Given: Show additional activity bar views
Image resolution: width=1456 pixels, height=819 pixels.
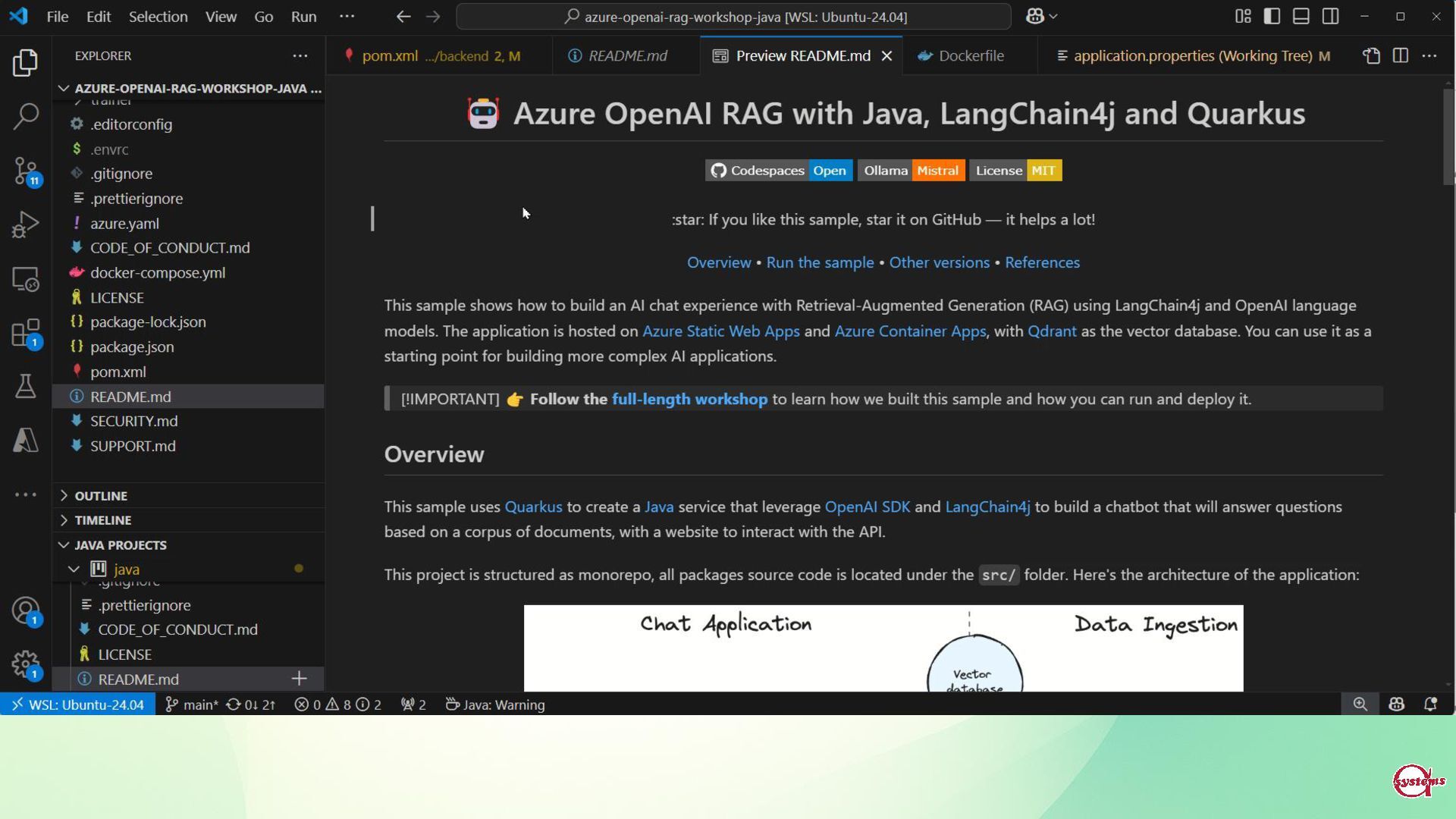Looking at the screenshot, I should 25,494.
